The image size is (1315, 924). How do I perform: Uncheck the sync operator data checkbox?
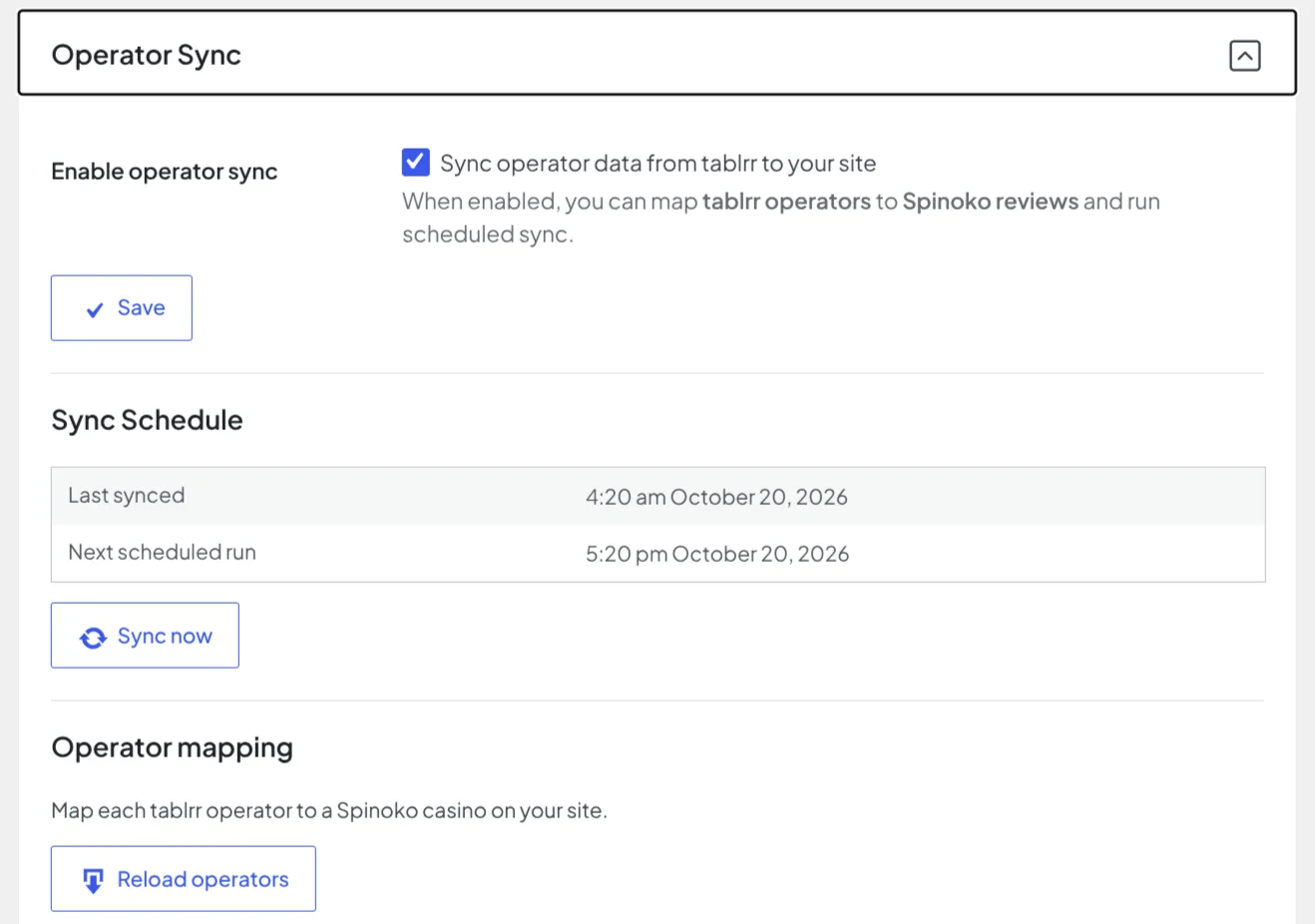click(416, 162)
